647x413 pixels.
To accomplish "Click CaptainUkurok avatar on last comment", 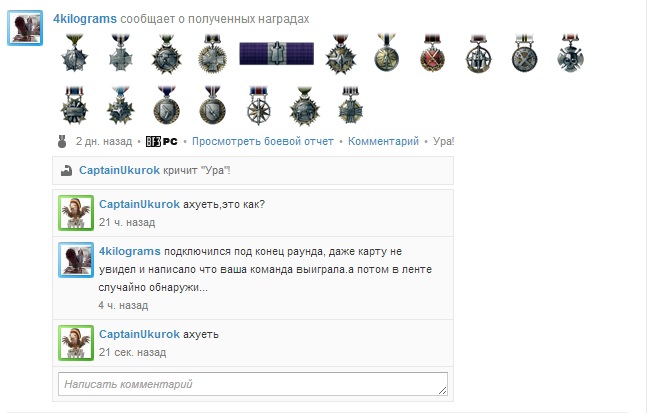I will pyautogui.click(x=76, y=343).
